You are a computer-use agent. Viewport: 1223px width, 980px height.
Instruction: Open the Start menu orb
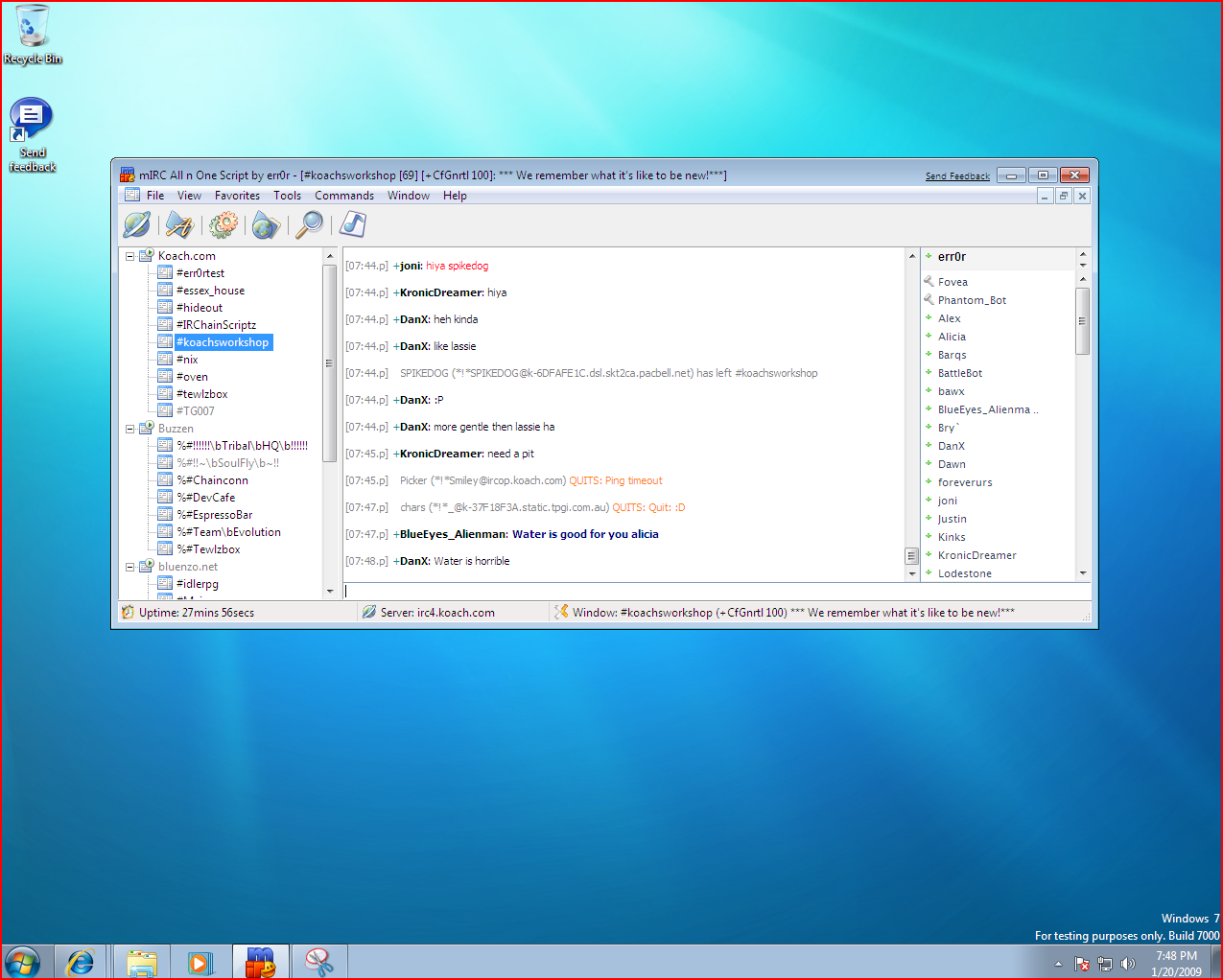(22, 962)
